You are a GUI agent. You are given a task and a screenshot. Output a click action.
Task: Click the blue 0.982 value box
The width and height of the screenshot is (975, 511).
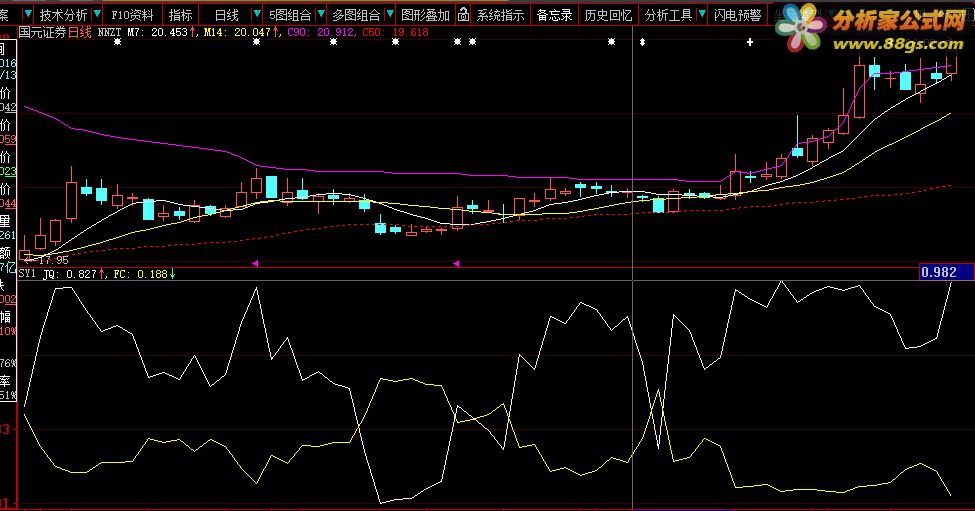pos(946,272)
